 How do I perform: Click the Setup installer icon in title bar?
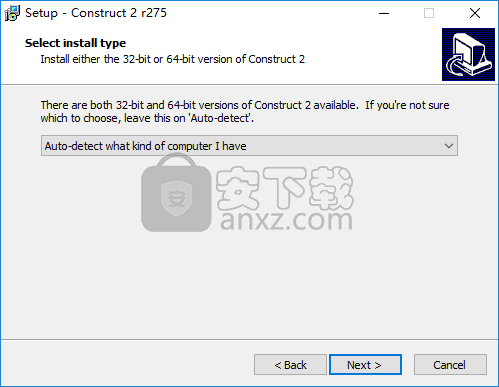12,13
